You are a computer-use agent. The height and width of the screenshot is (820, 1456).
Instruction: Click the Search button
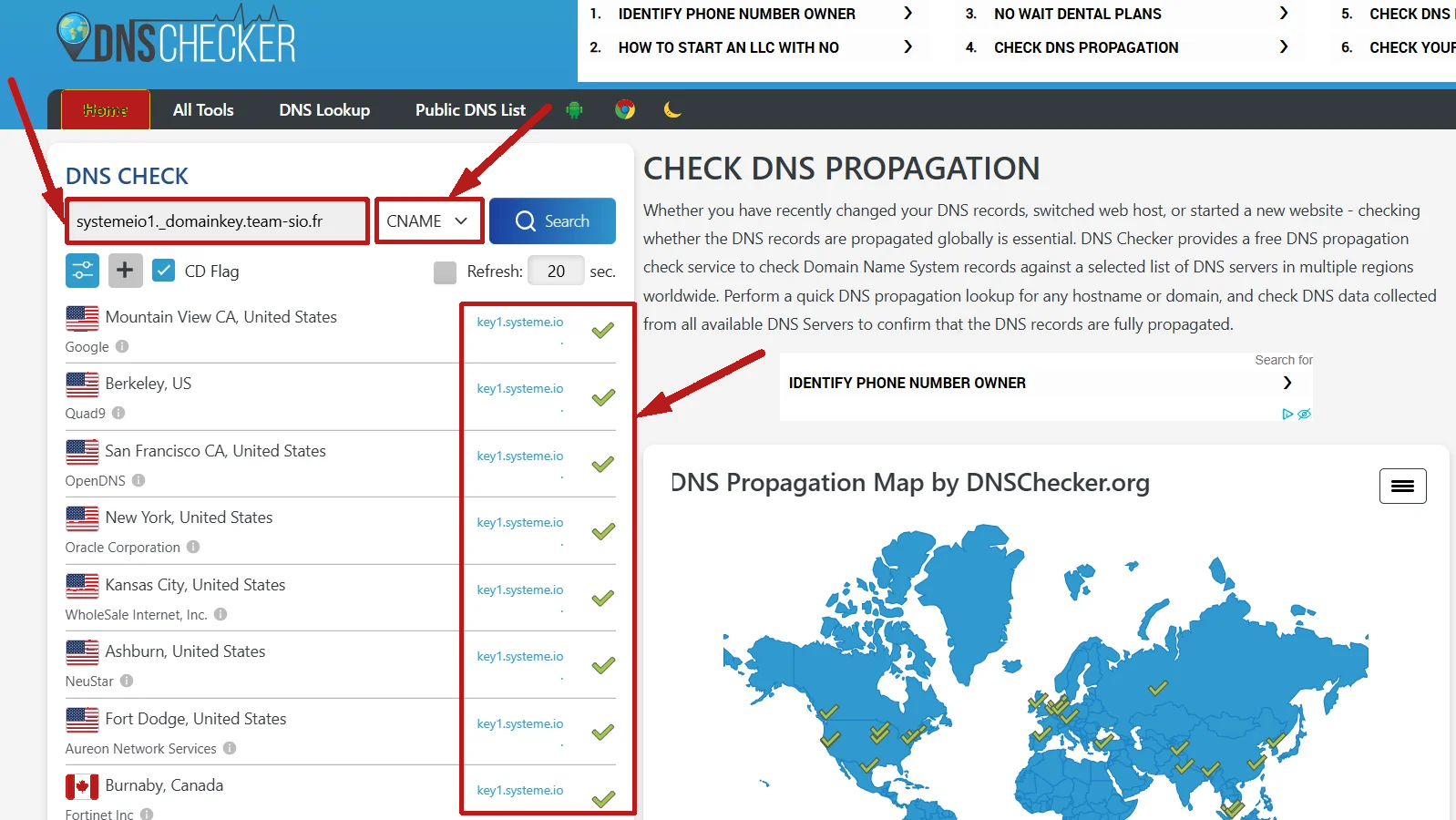pyautogui.click(x=552, y=221)
